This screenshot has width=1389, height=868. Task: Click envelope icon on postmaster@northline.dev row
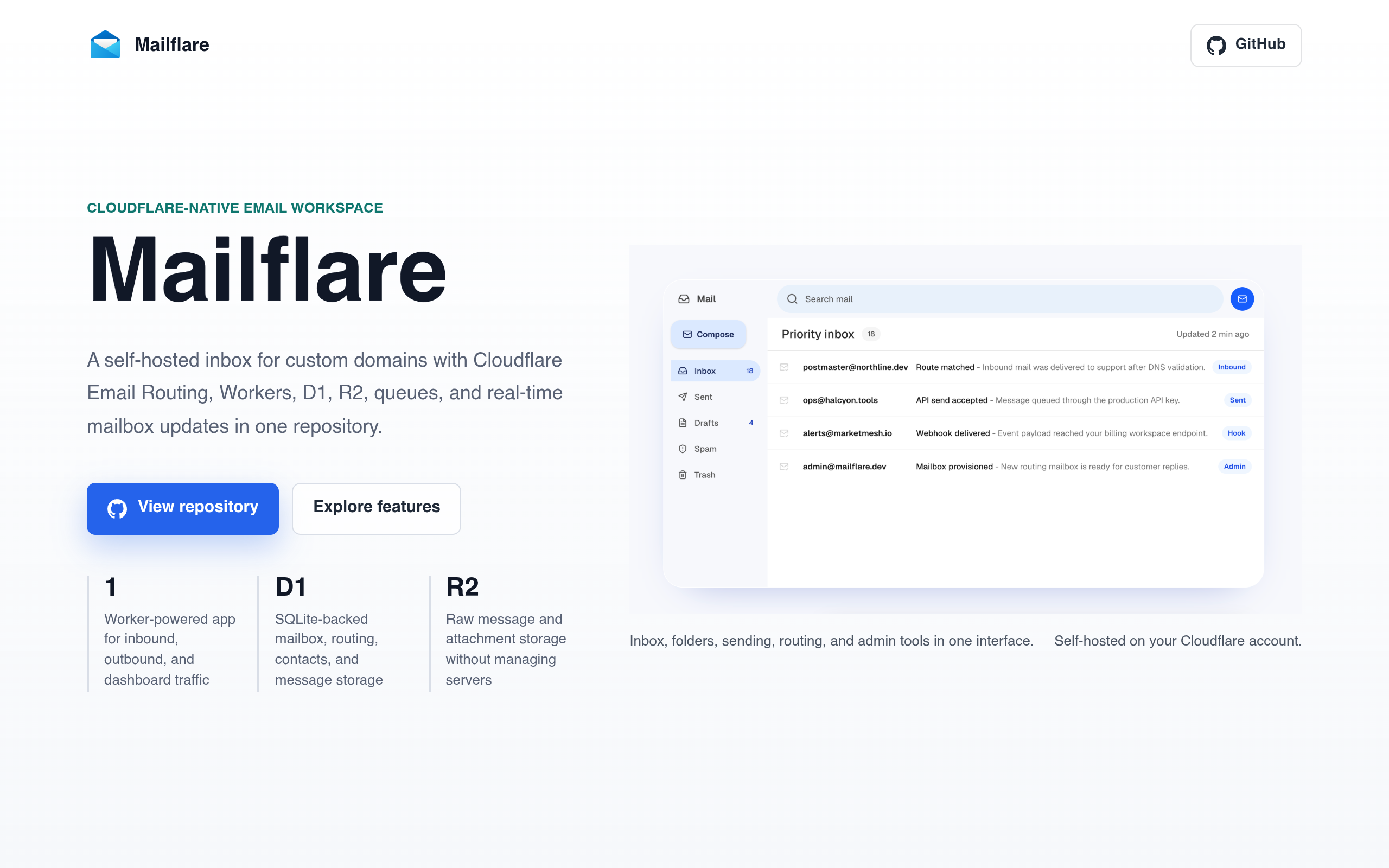[x=784, y=367]
